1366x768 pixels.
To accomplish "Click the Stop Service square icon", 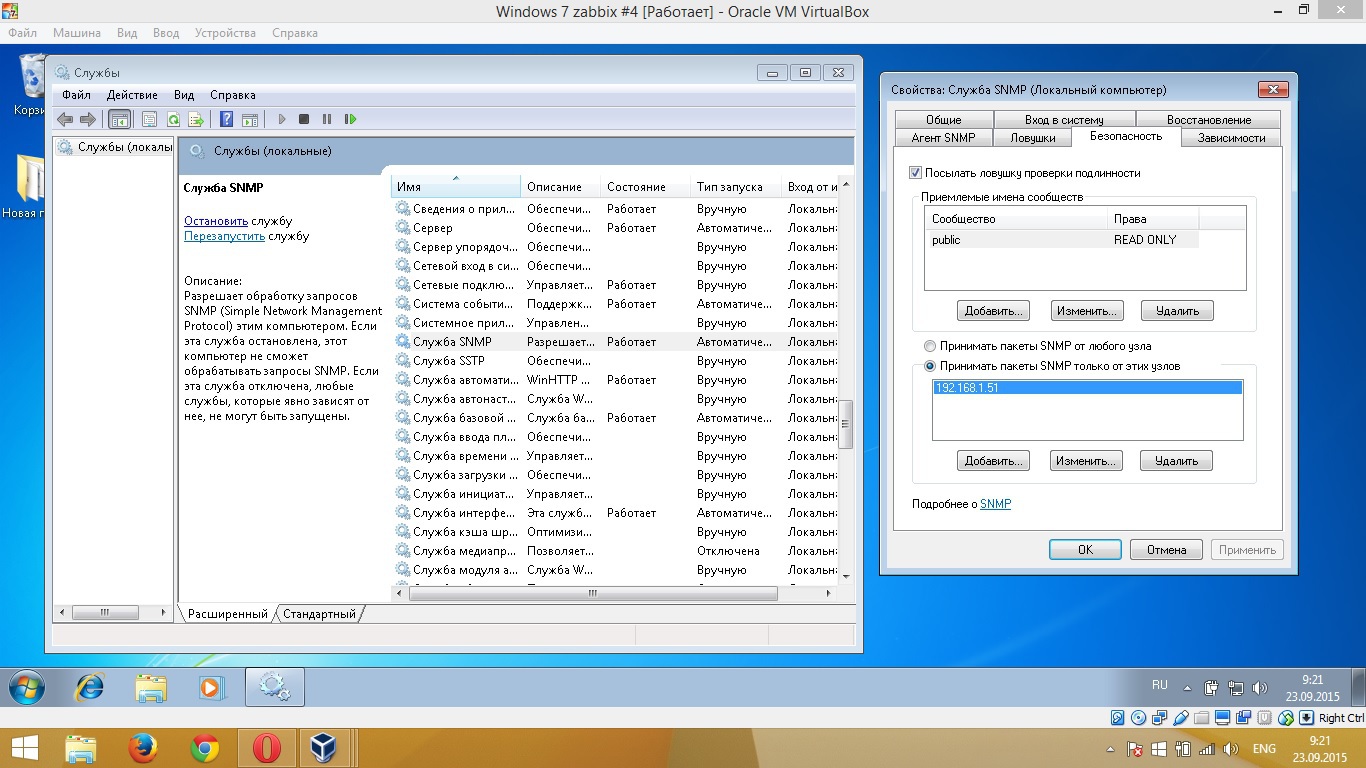I will tap(304, 119).
